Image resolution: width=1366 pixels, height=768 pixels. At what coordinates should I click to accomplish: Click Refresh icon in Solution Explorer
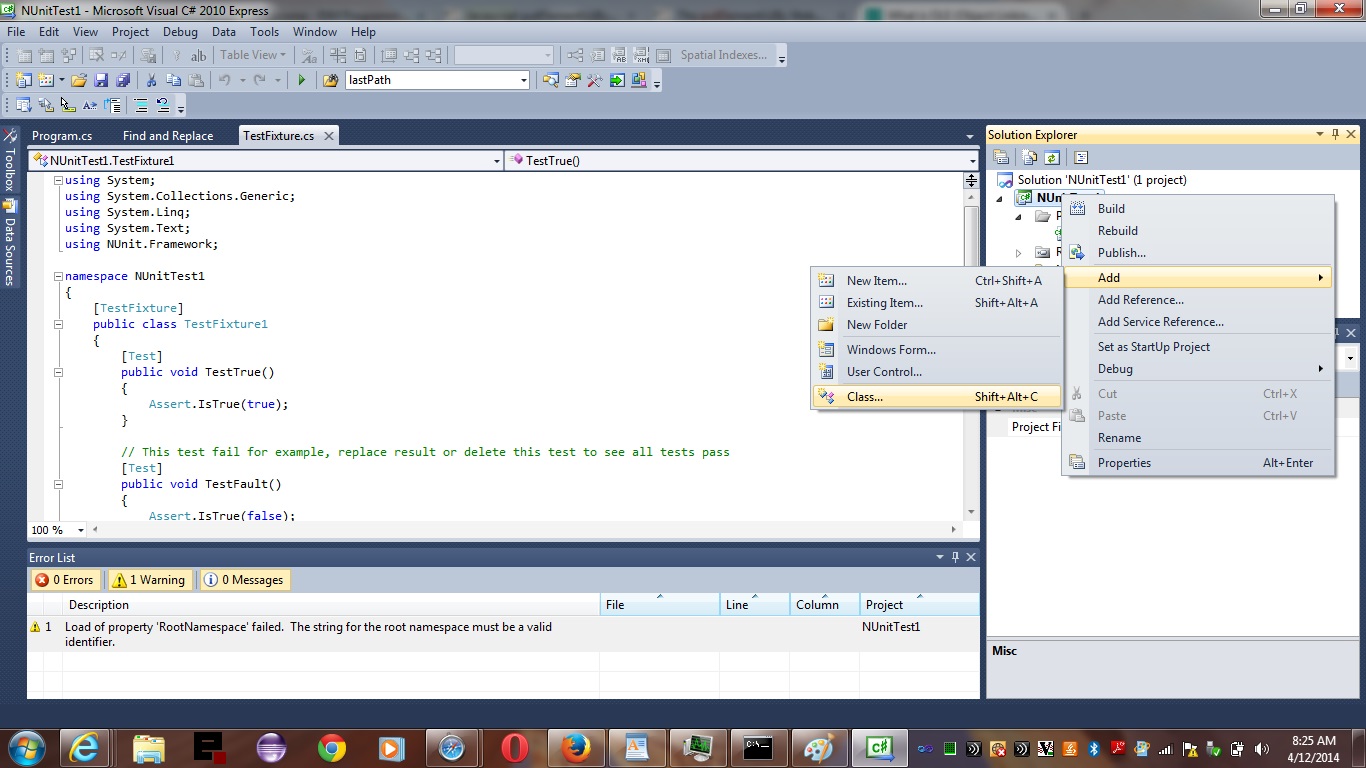pyautogui.click(x=1052, y=157)
